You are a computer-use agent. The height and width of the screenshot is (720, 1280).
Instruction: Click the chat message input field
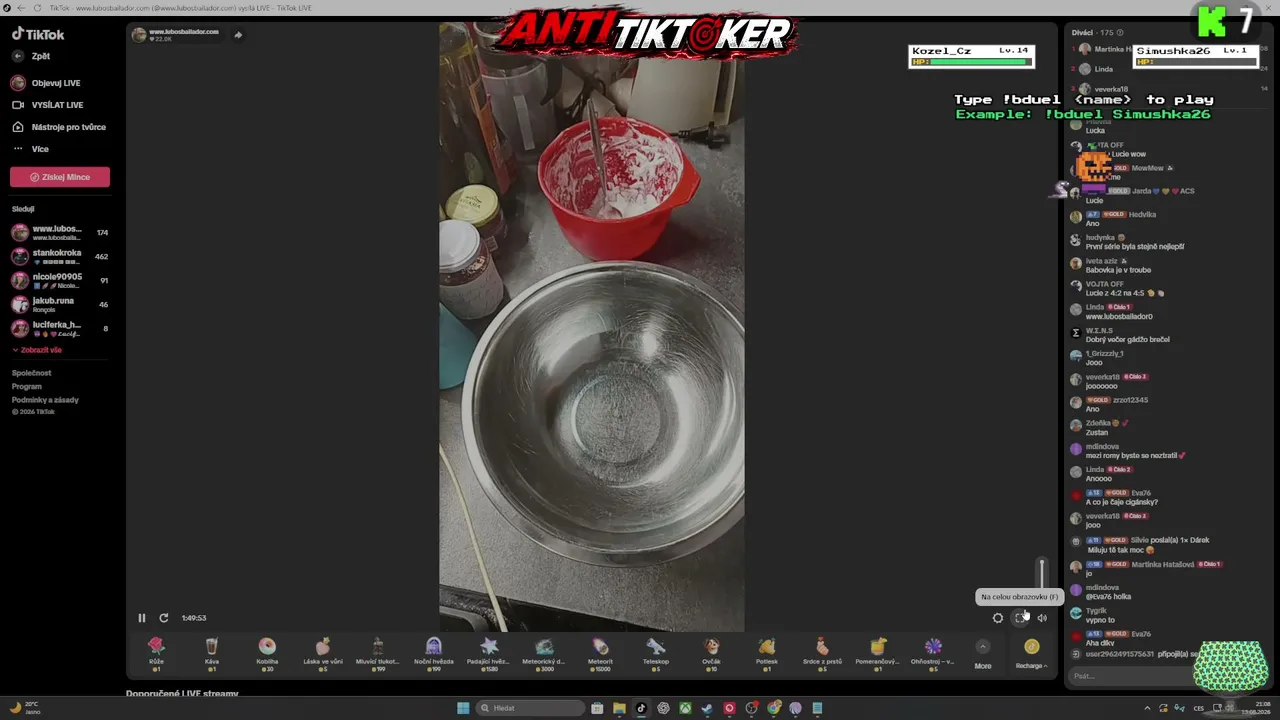(x=1130, y=676)
